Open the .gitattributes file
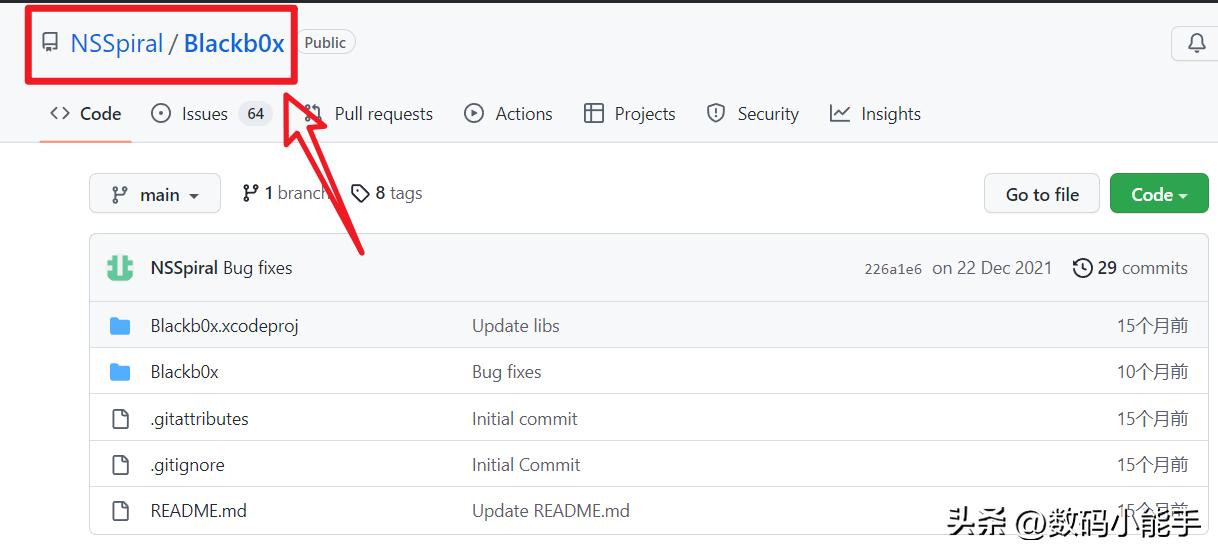Image resolution: width=1218 pixels, height=554 pixels. 199,419
